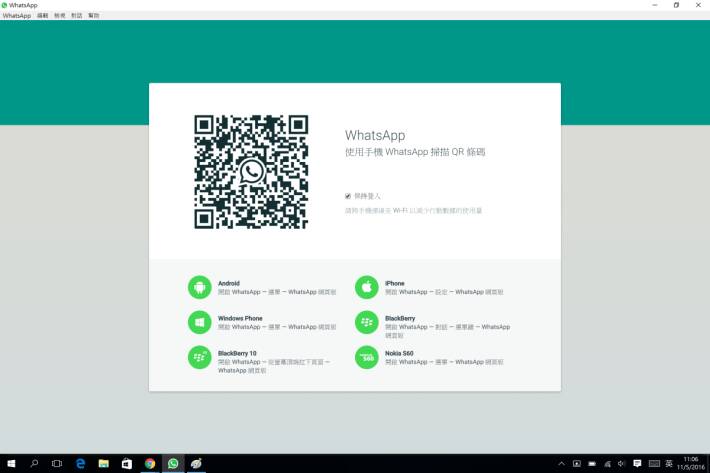This screenshot has height=473, width=710.
Task: Open the Windows Start menu
Action: point(11,463)
